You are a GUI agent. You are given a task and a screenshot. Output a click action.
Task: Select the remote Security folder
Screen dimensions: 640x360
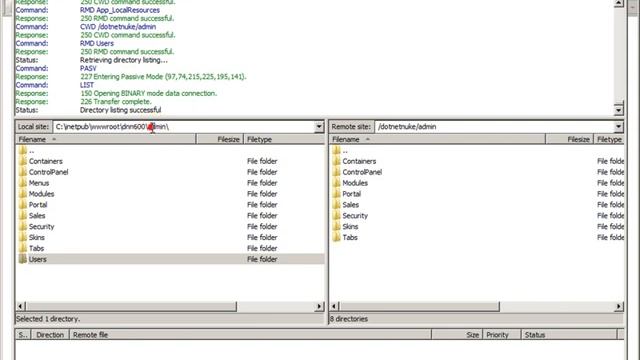[355, 216]
